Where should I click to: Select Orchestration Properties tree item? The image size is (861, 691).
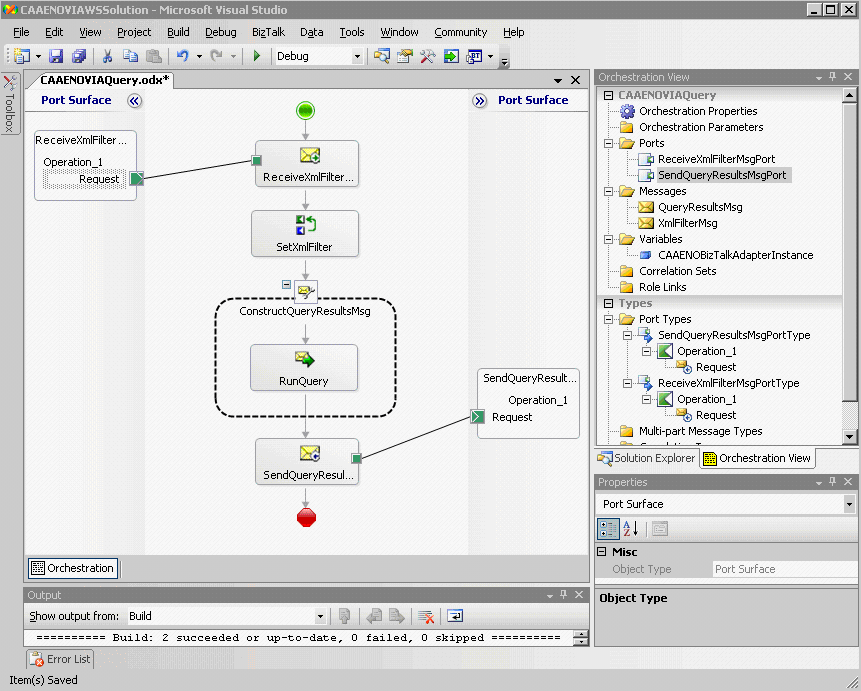point(698,112)
